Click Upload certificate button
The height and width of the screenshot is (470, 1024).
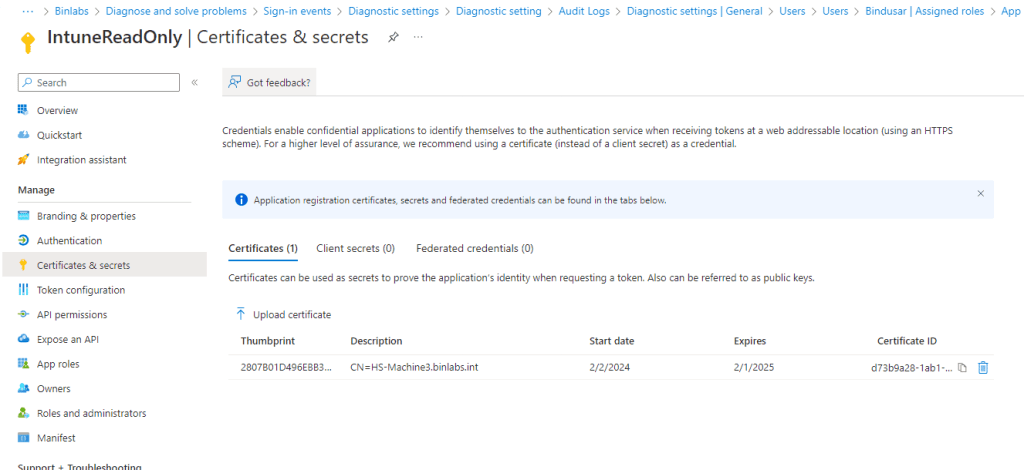coord(283,314)
